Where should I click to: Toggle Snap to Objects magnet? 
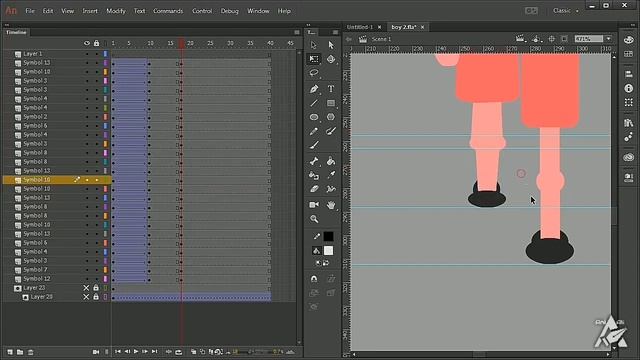coord(313,279)
